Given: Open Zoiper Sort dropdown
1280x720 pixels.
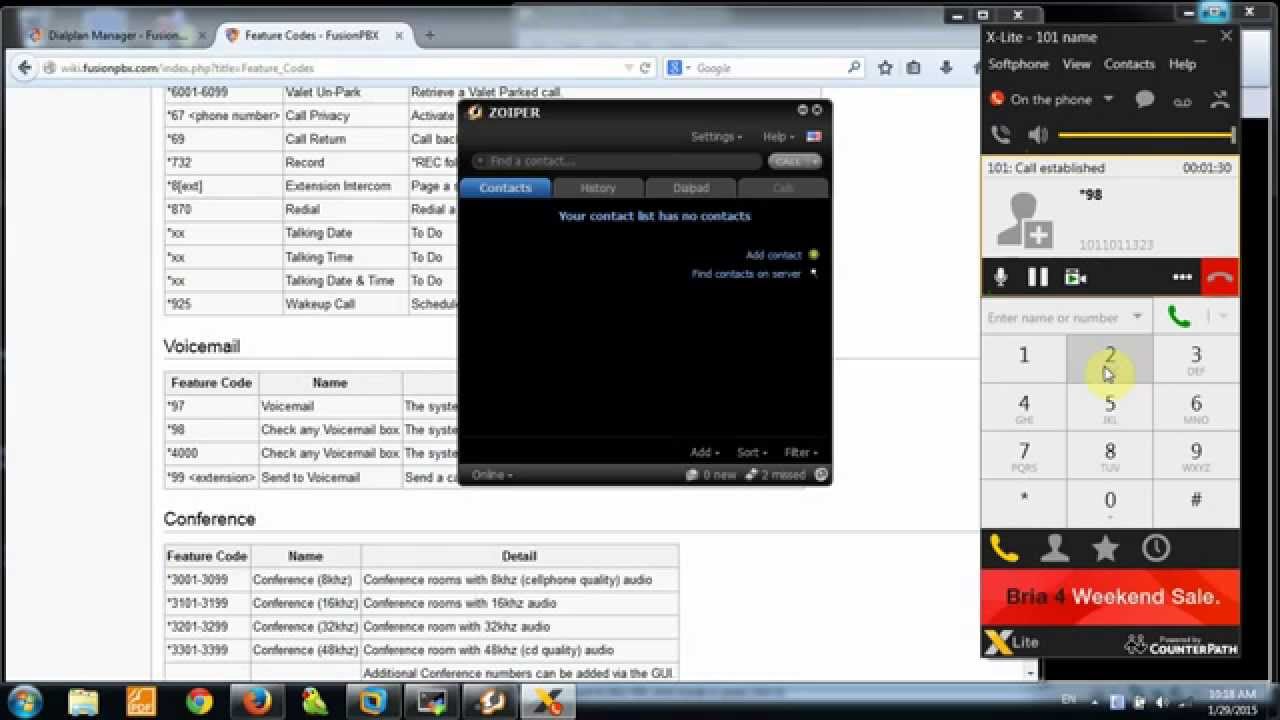Looking at the screenshot, I should (x=752, y=453).
